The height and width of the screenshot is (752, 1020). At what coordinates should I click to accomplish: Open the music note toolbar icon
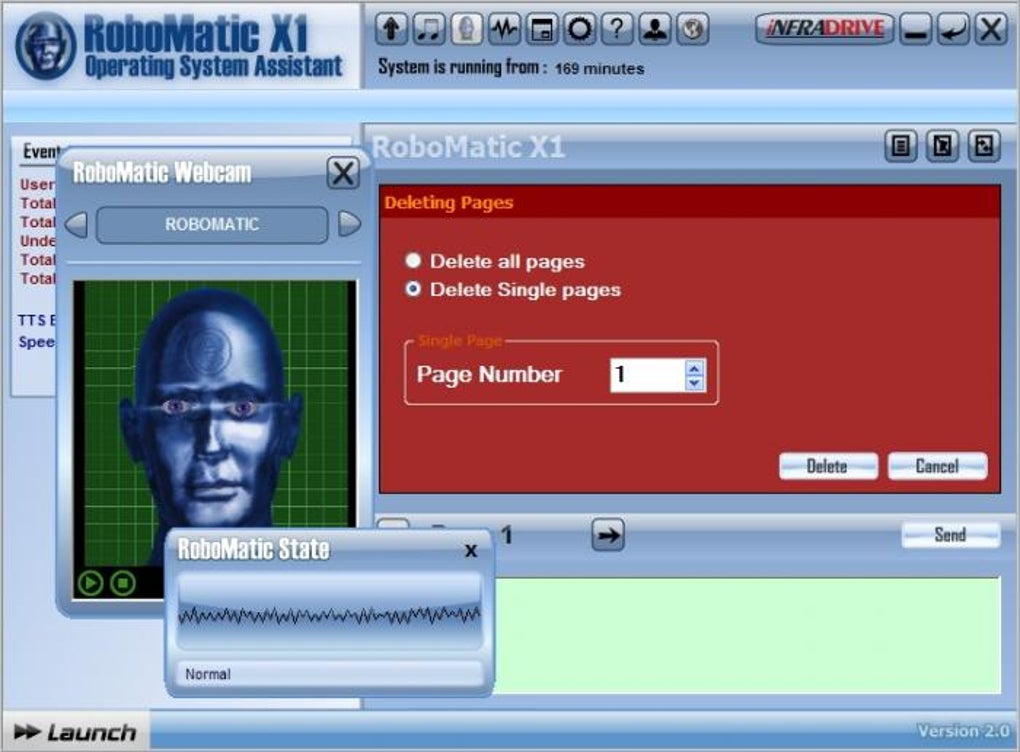coord(429,29)
